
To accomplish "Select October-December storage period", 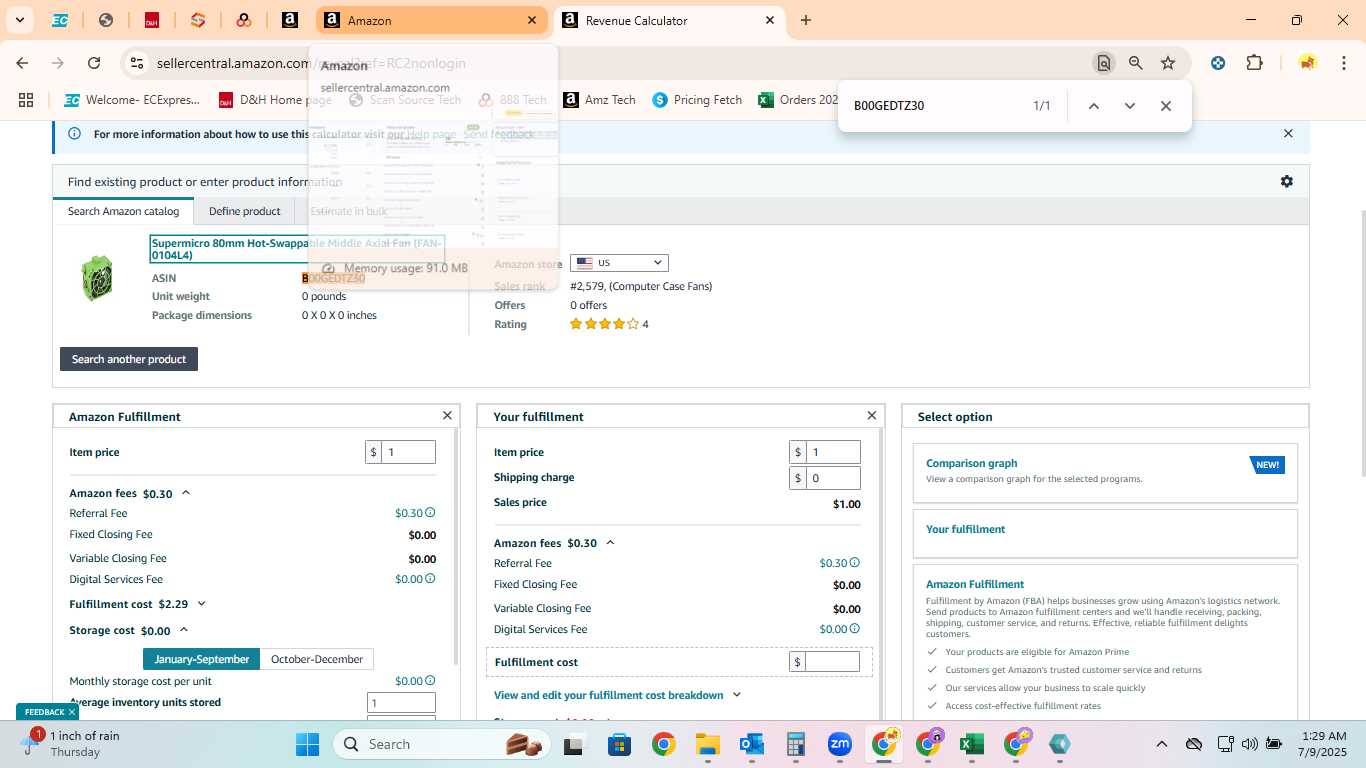I will [317, 659].
